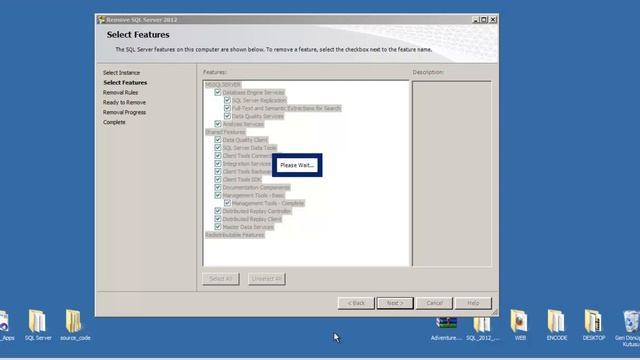Click inside the Description pane
Viewport: 640px width, 360px height.
point(452,173)
